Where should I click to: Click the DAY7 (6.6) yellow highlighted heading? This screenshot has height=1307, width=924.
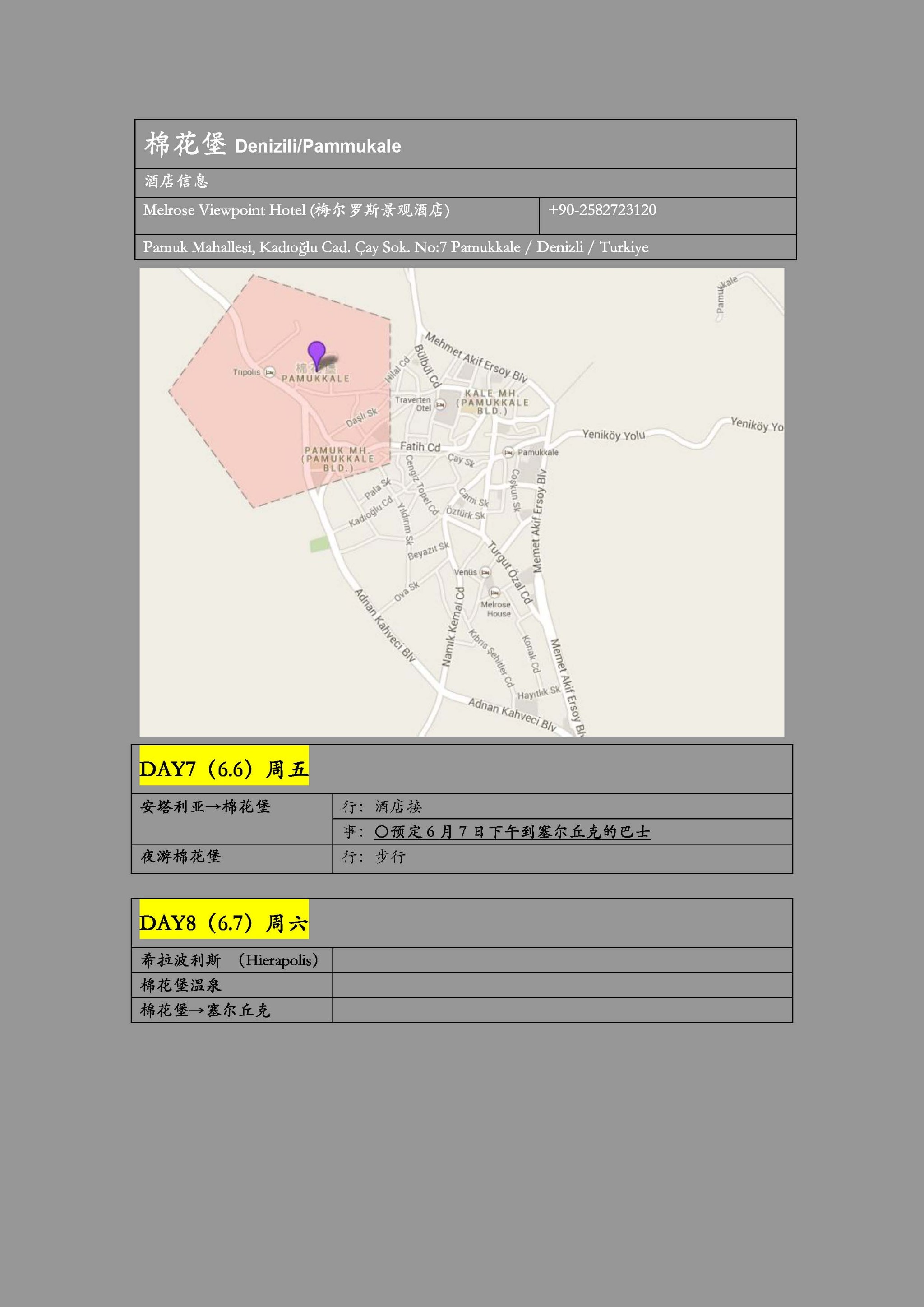pyautogui.click(x=224, y=769)
